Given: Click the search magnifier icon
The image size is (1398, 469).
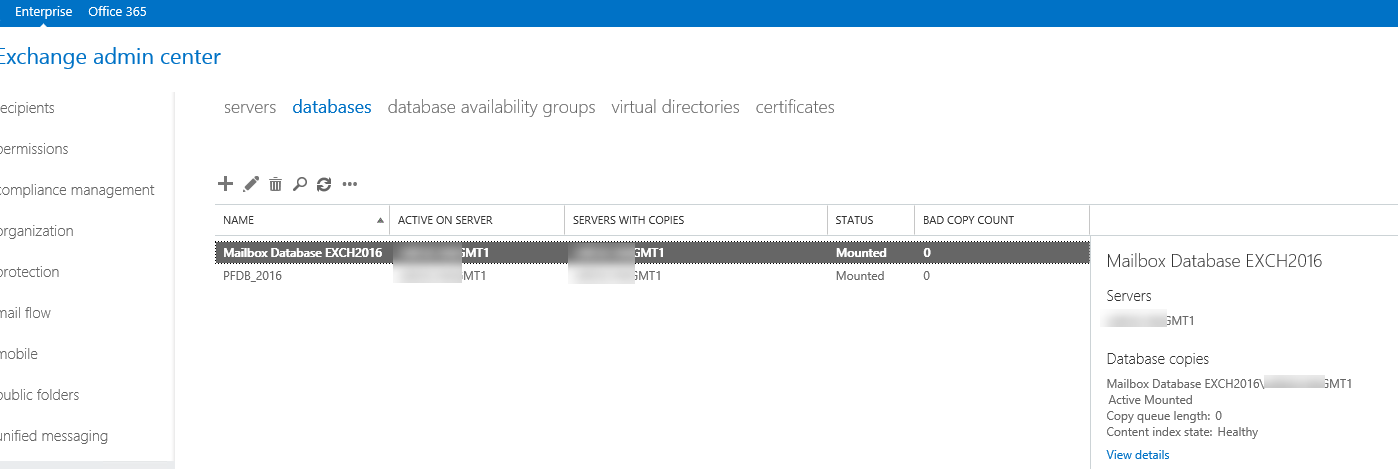Looking at the screenshot, I should (299, 184).
